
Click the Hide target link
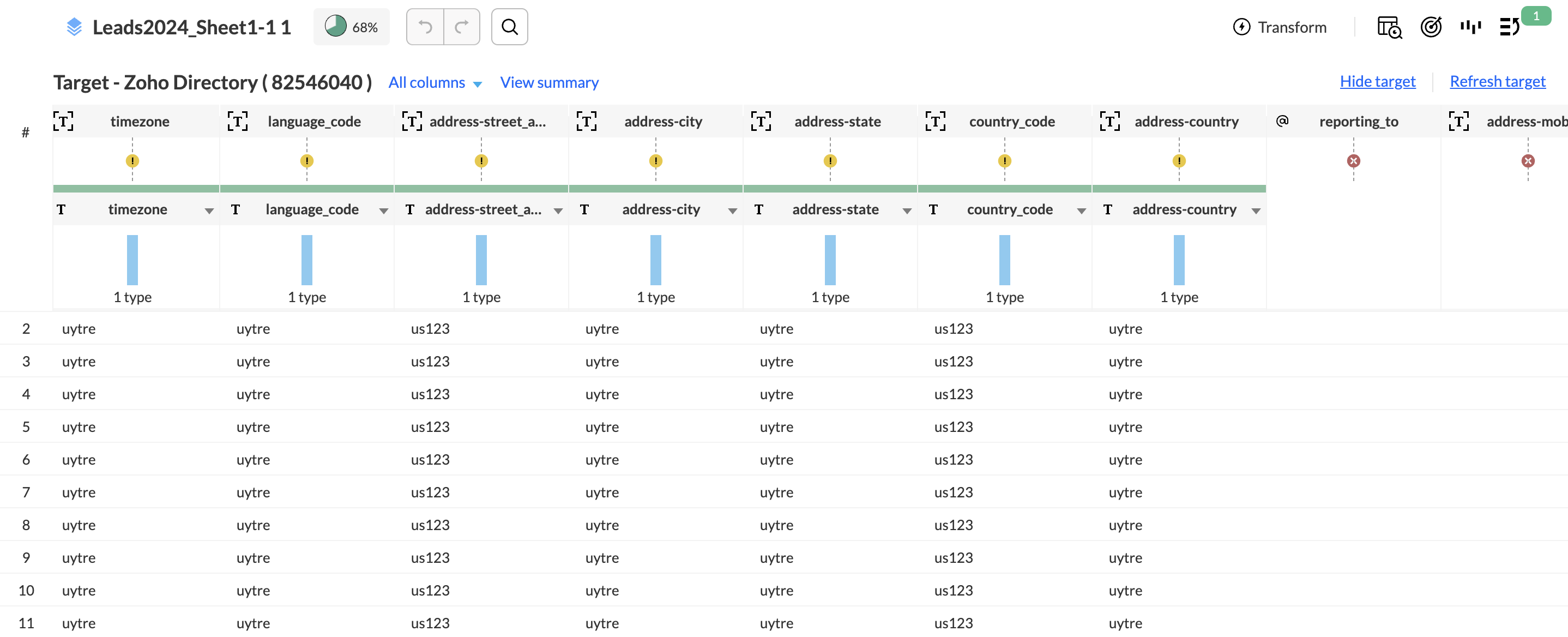1378,81
